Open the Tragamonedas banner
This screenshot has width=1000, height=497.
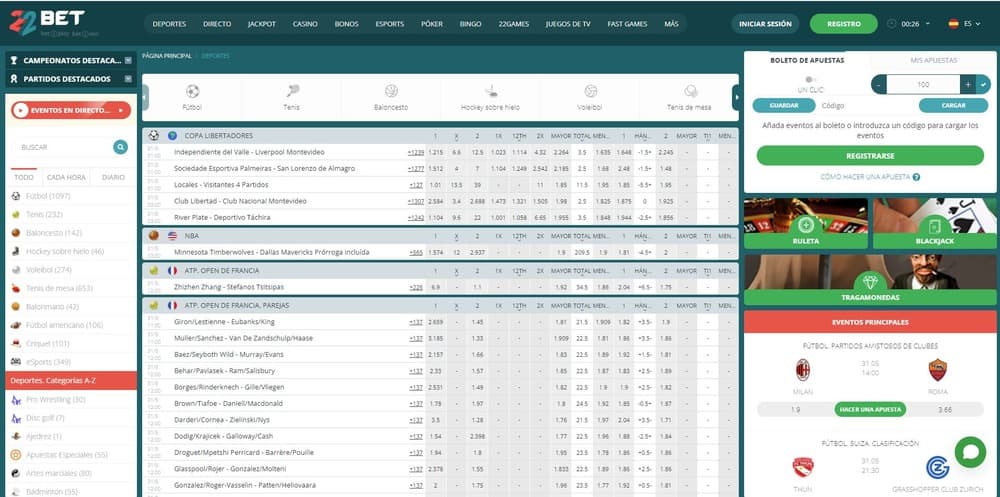871,280
